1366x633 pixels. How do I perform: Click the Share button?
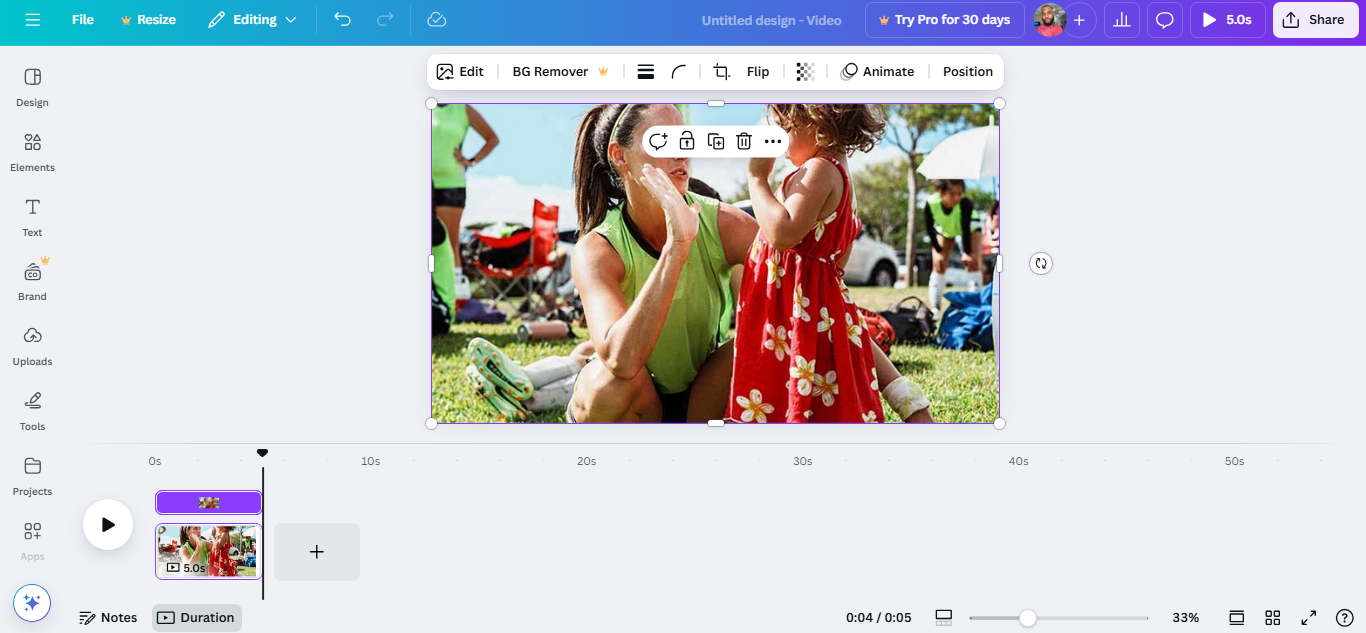pyautogui.click(x=1314, y=19)
